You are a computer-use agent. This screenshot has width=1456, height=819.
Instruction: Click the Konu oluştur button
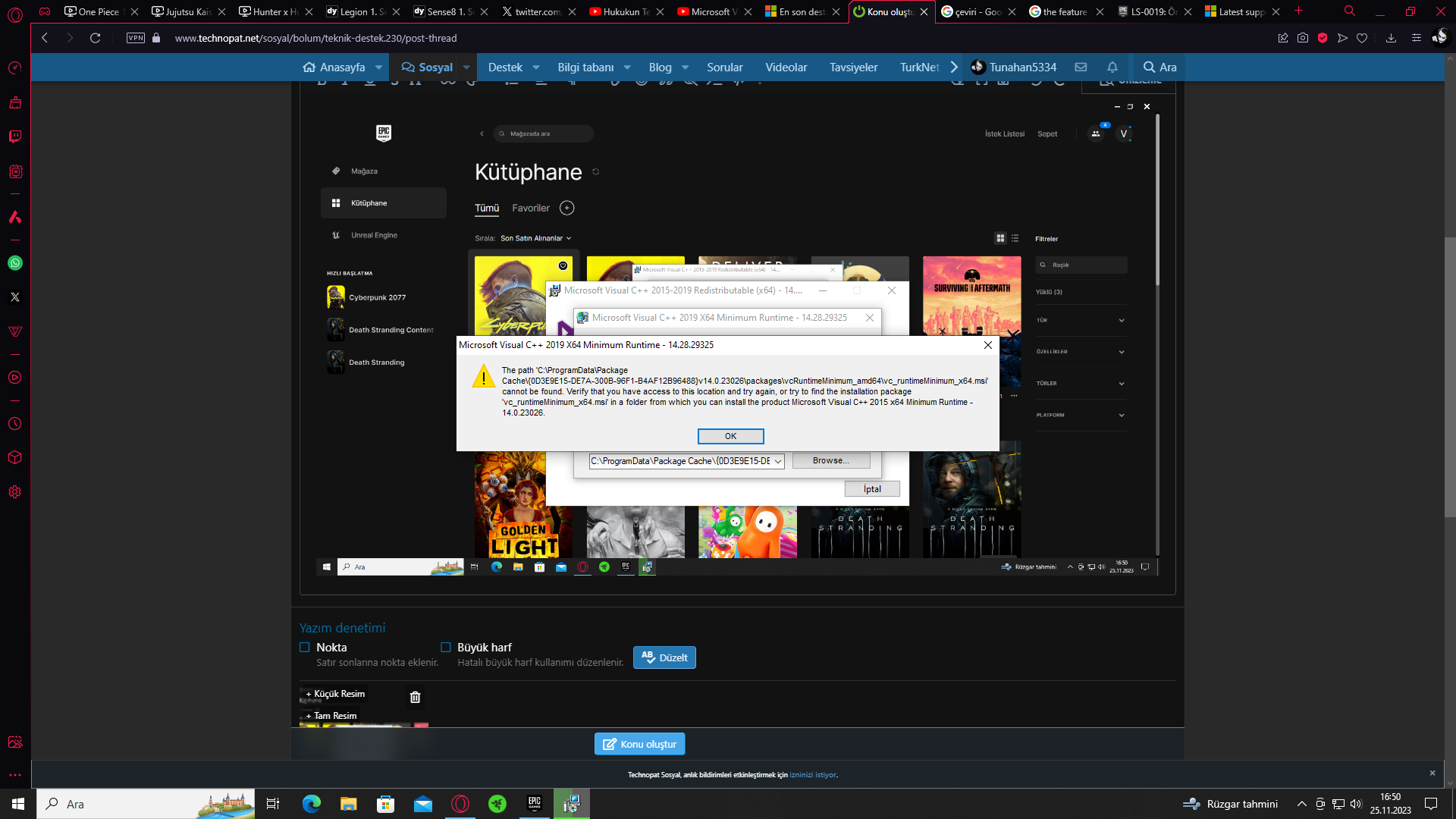click(639, 744)
